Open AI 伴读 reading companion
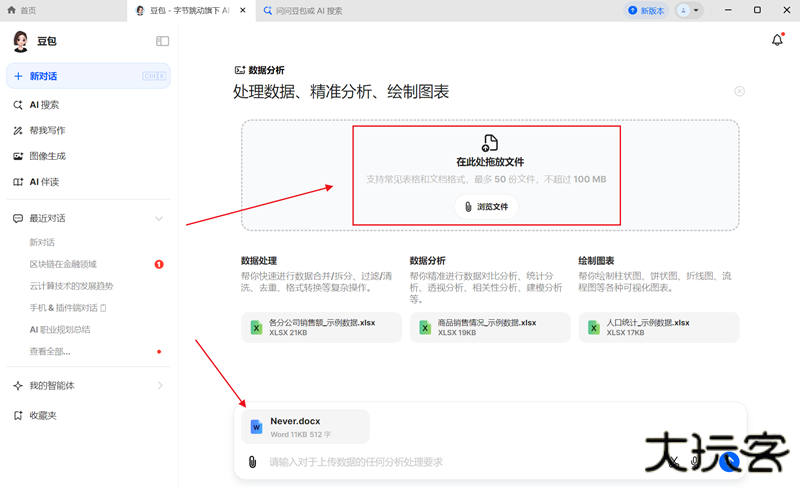Viewport: 800px width, 488px height. pos(44,182)
